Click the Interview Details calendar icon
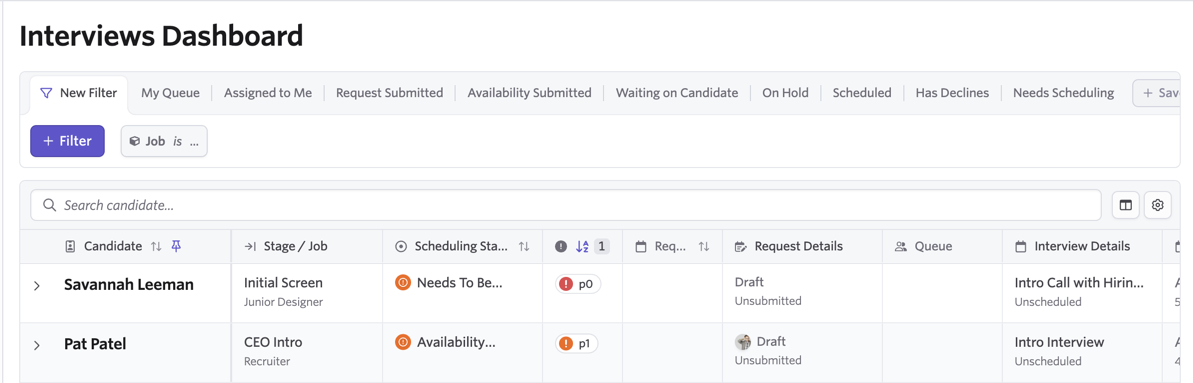This screenshot has height=383, width=1193. click(x=1021, y=246)
